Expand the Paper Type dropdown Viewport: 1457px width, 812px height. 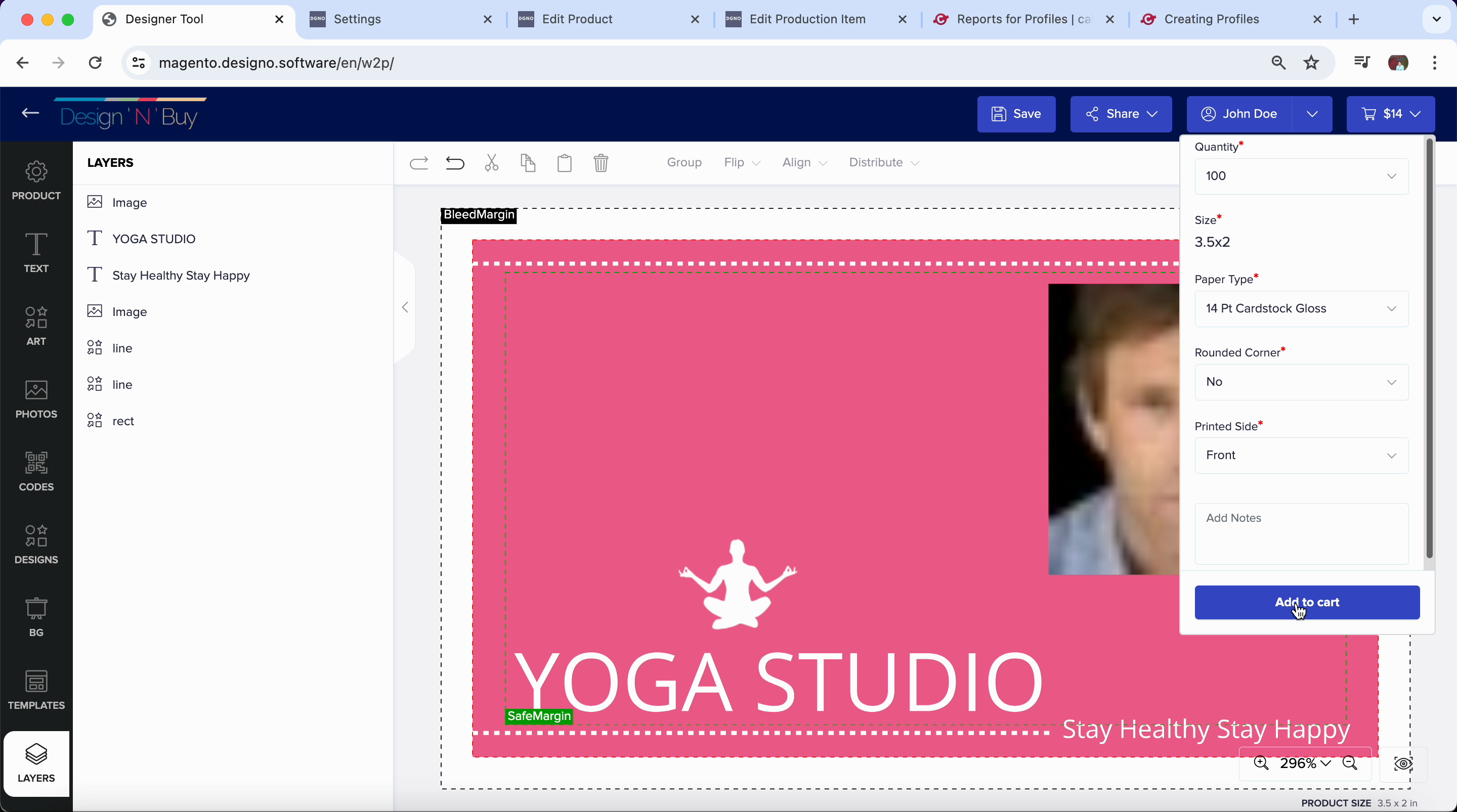click(x=1301, y=309)
